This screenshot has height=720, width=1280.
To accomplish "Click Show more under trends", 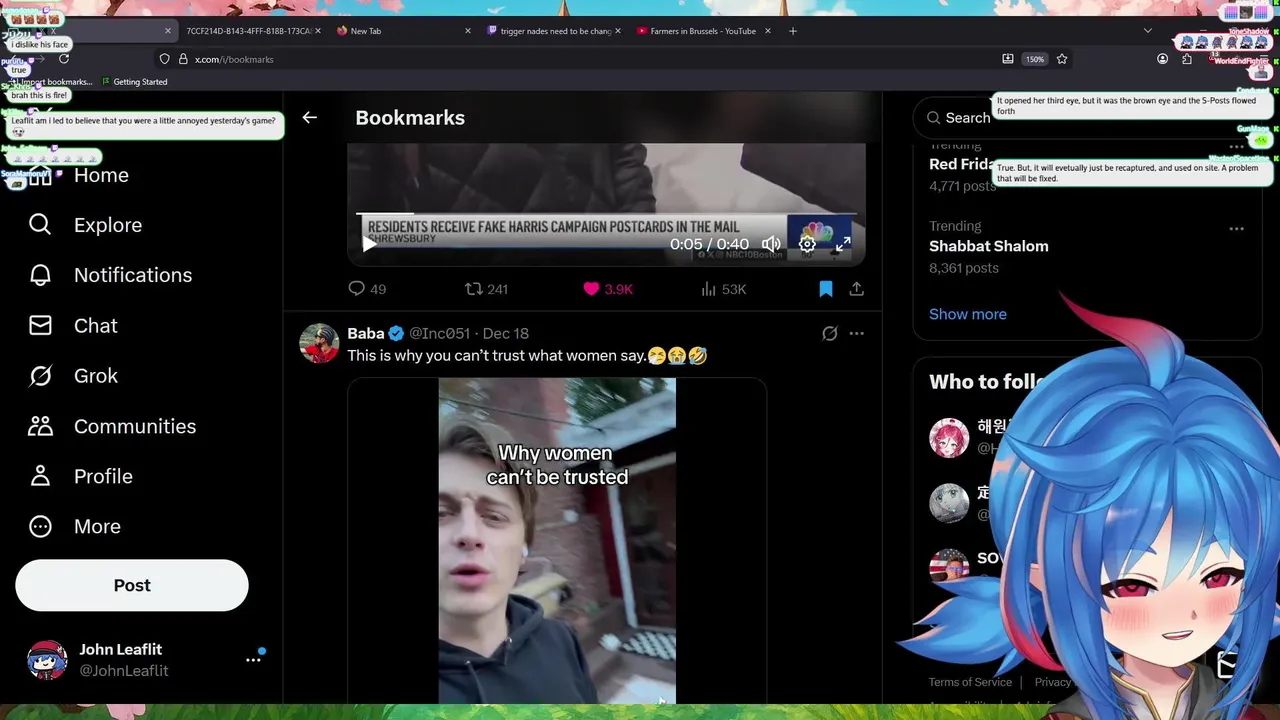I will point(968,314).
